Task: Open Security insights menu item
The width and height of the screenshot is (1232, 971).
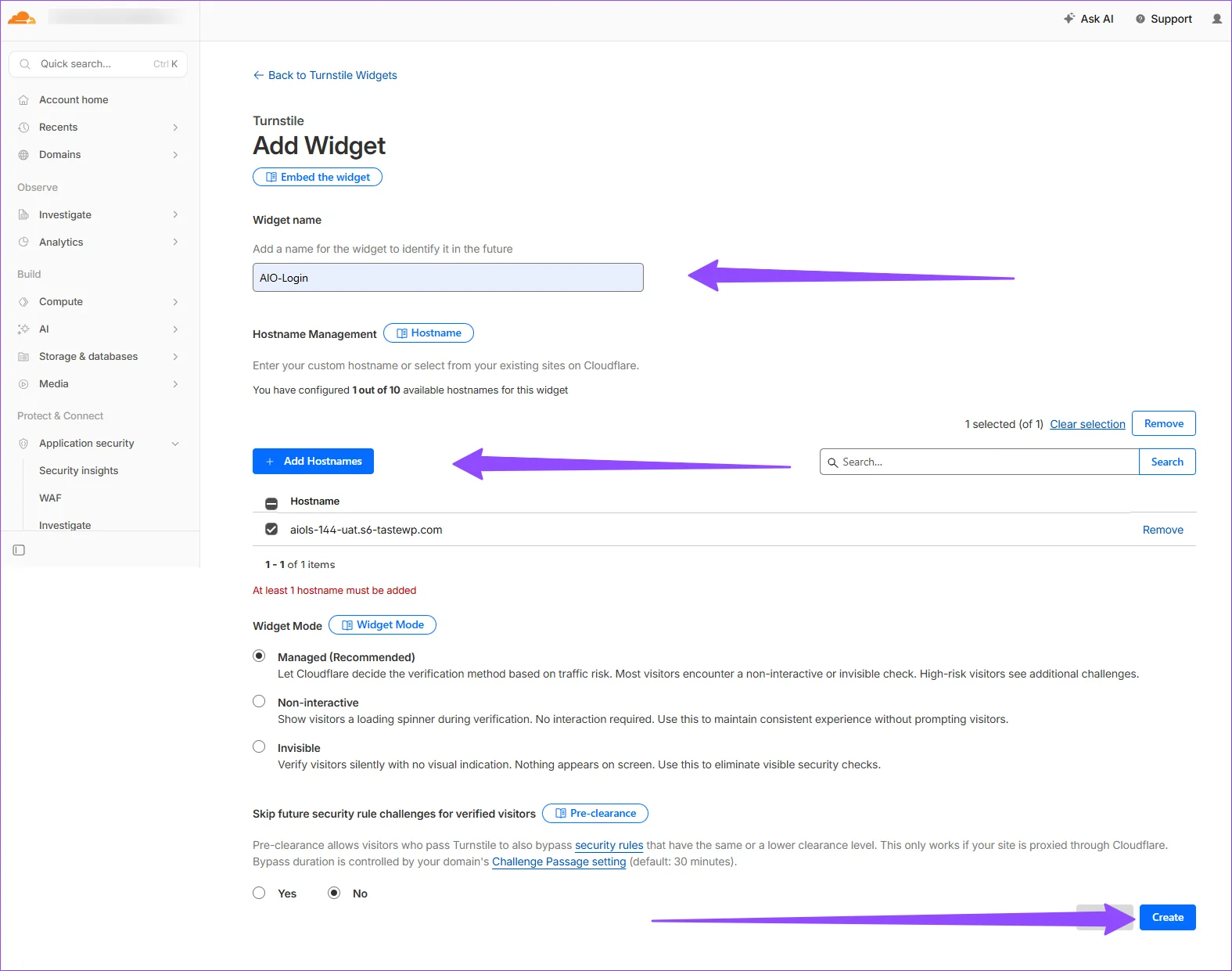Action: point(78,470)
